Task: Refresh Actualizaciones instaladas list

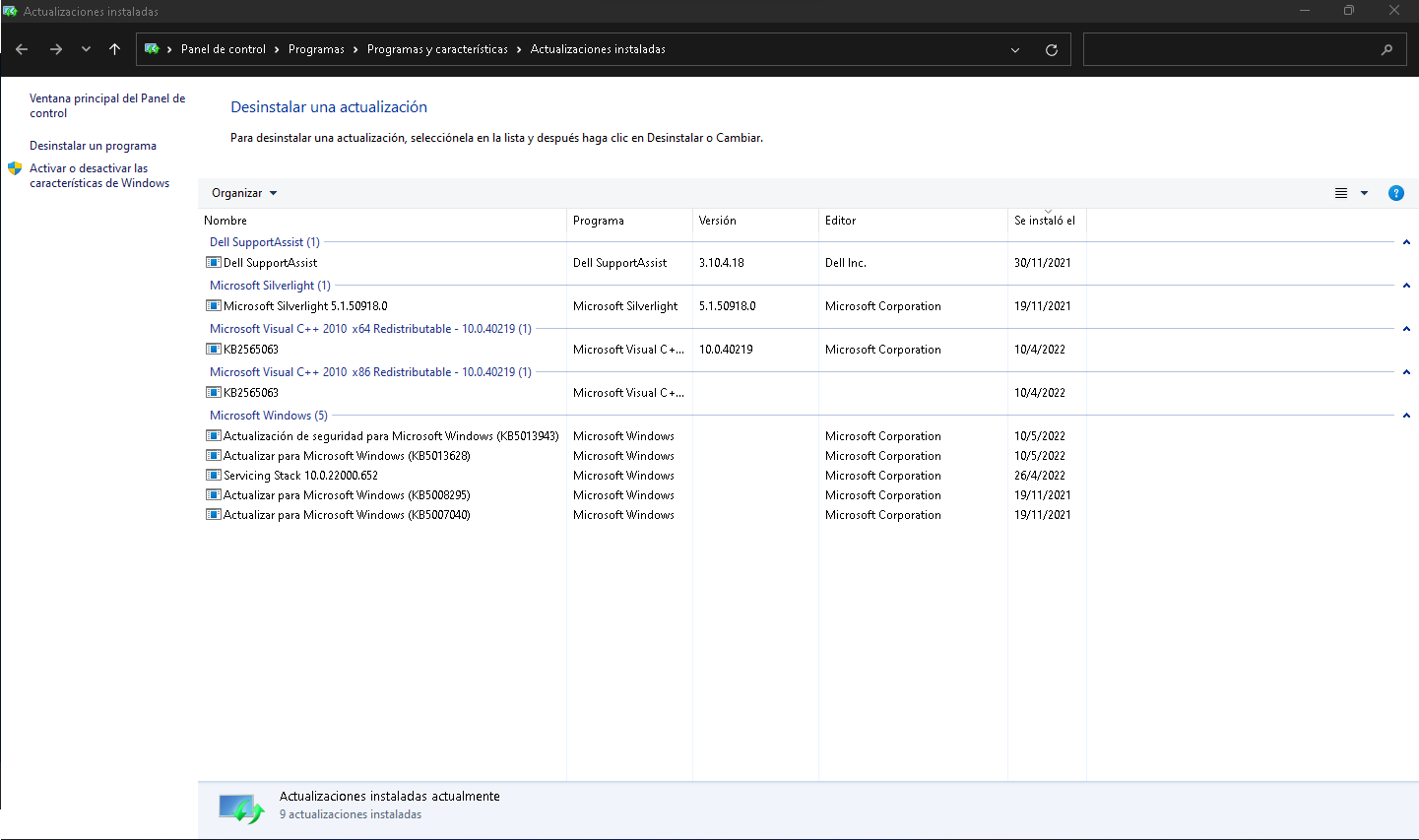Action: (1052, 49)
